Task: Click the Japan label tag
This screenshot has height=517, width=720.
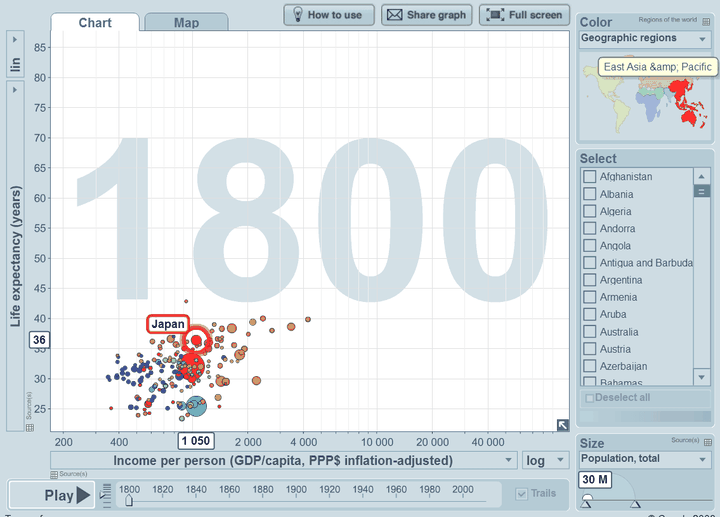Action: point(168,324)
